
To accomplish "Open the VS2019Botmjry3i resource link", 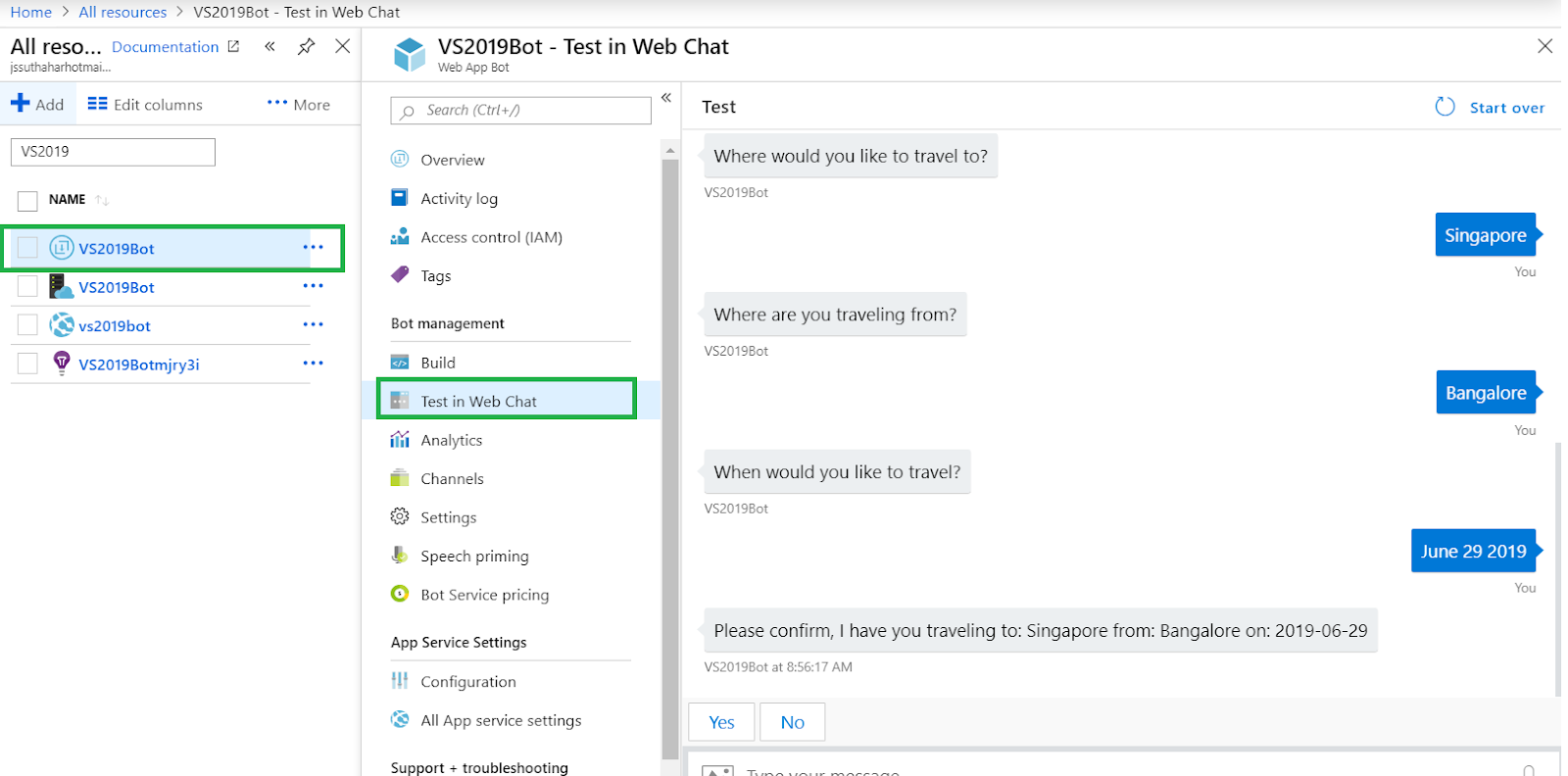I will pyautogui.click(x=139, y=364).
